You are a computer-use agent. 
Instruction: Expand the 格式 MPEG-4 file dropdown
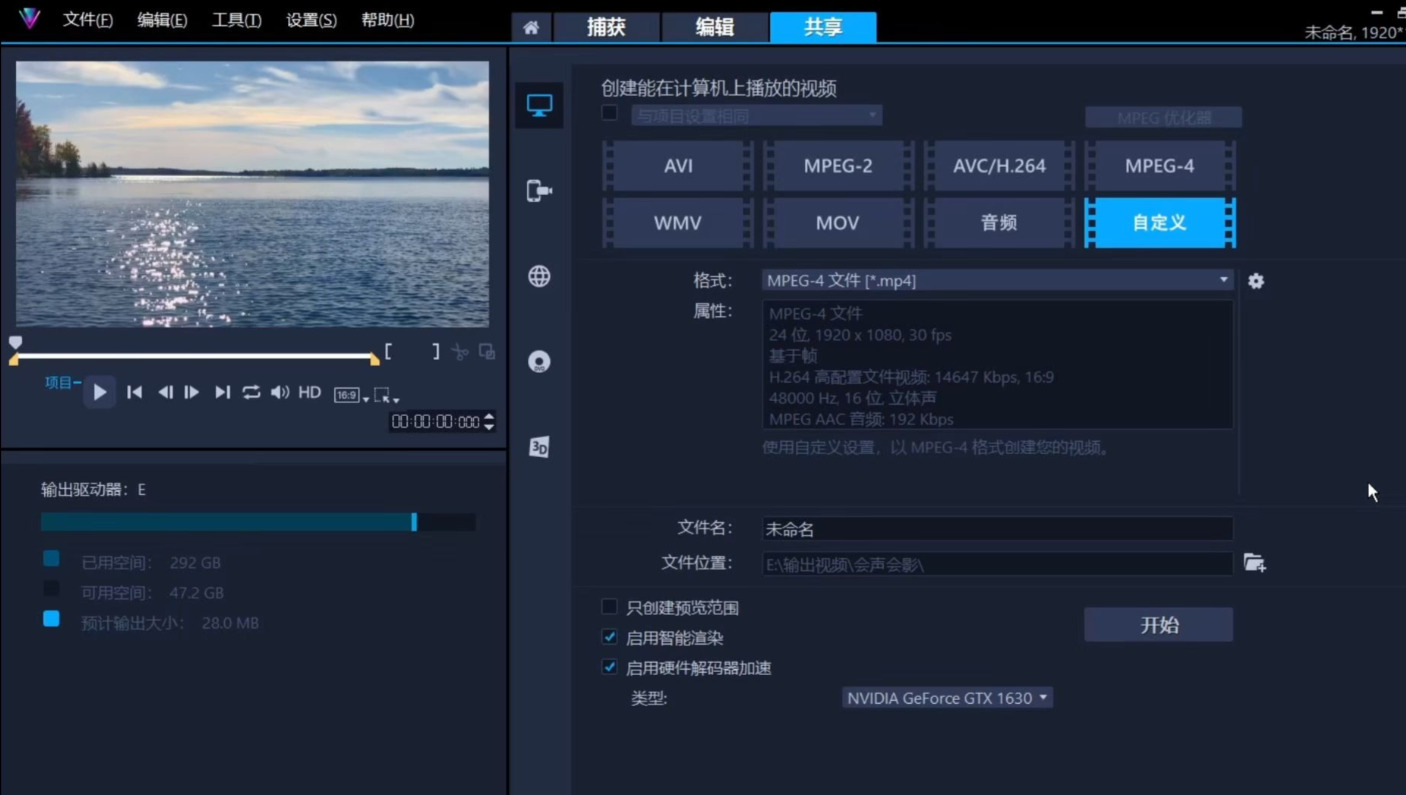click(x=997, y=281)
